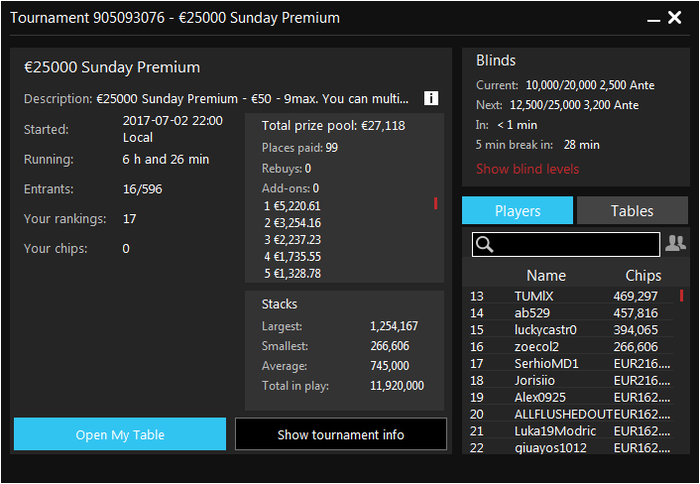Select player TUMIX in the list

pyautogui.click(x=570, y=296)
